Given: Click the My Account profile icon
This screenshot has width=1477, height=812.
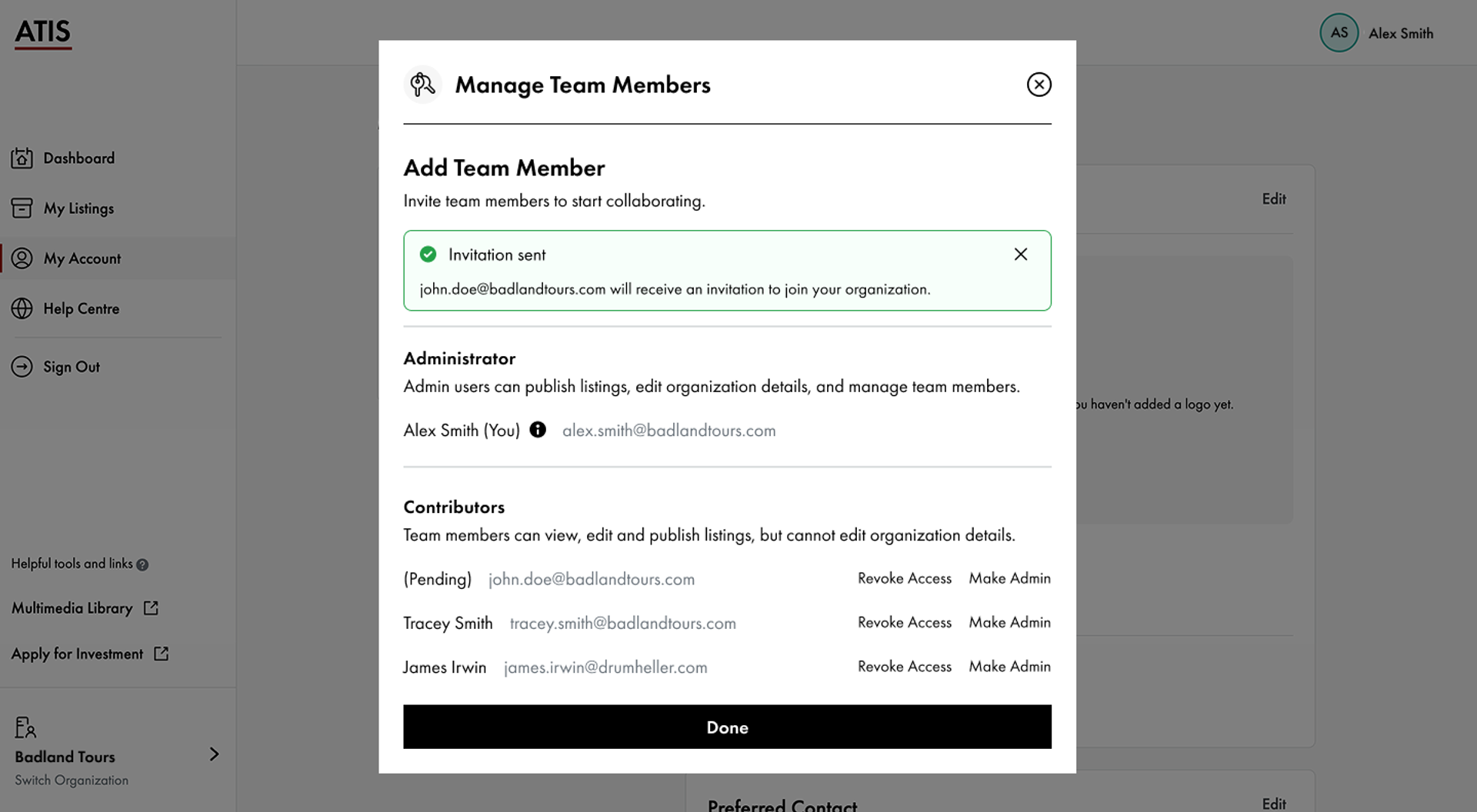Looking at the screenshot, I should point(22,258).
